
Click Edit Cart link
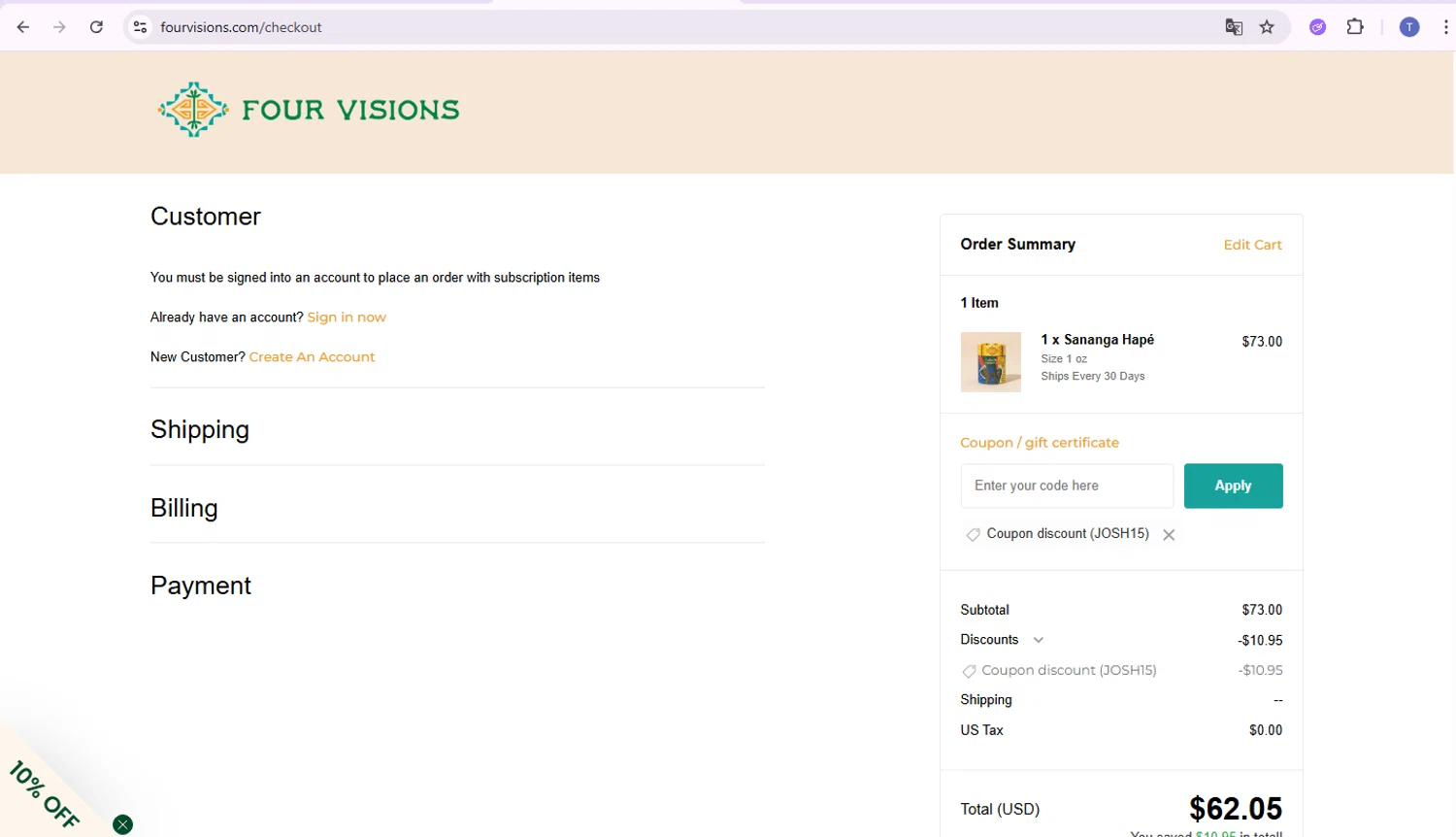(x=1252, y=245)
